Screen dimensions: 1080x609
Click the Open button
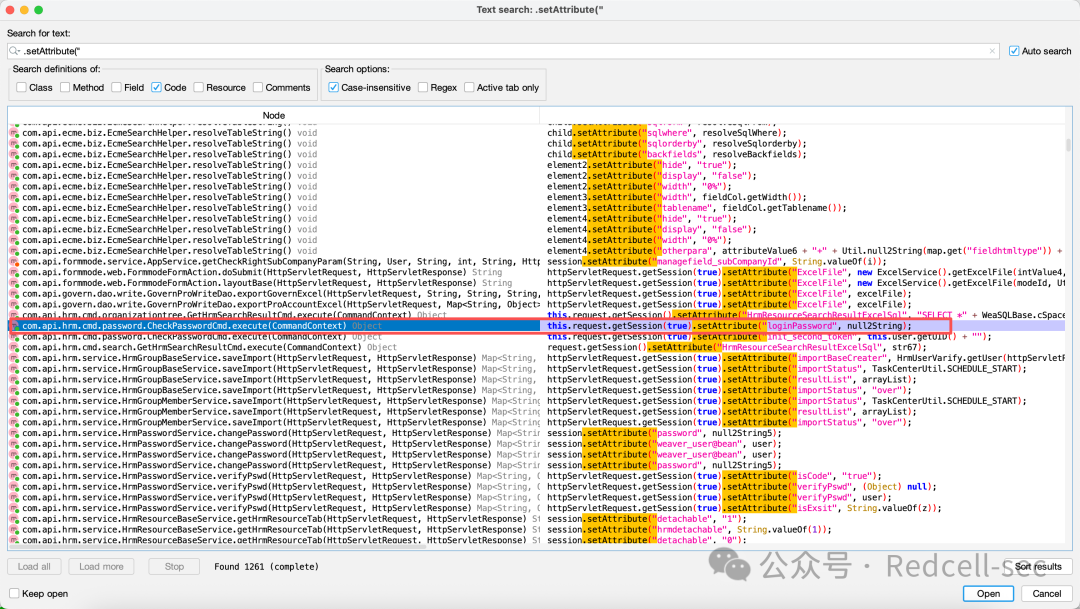tap(988, 593)
